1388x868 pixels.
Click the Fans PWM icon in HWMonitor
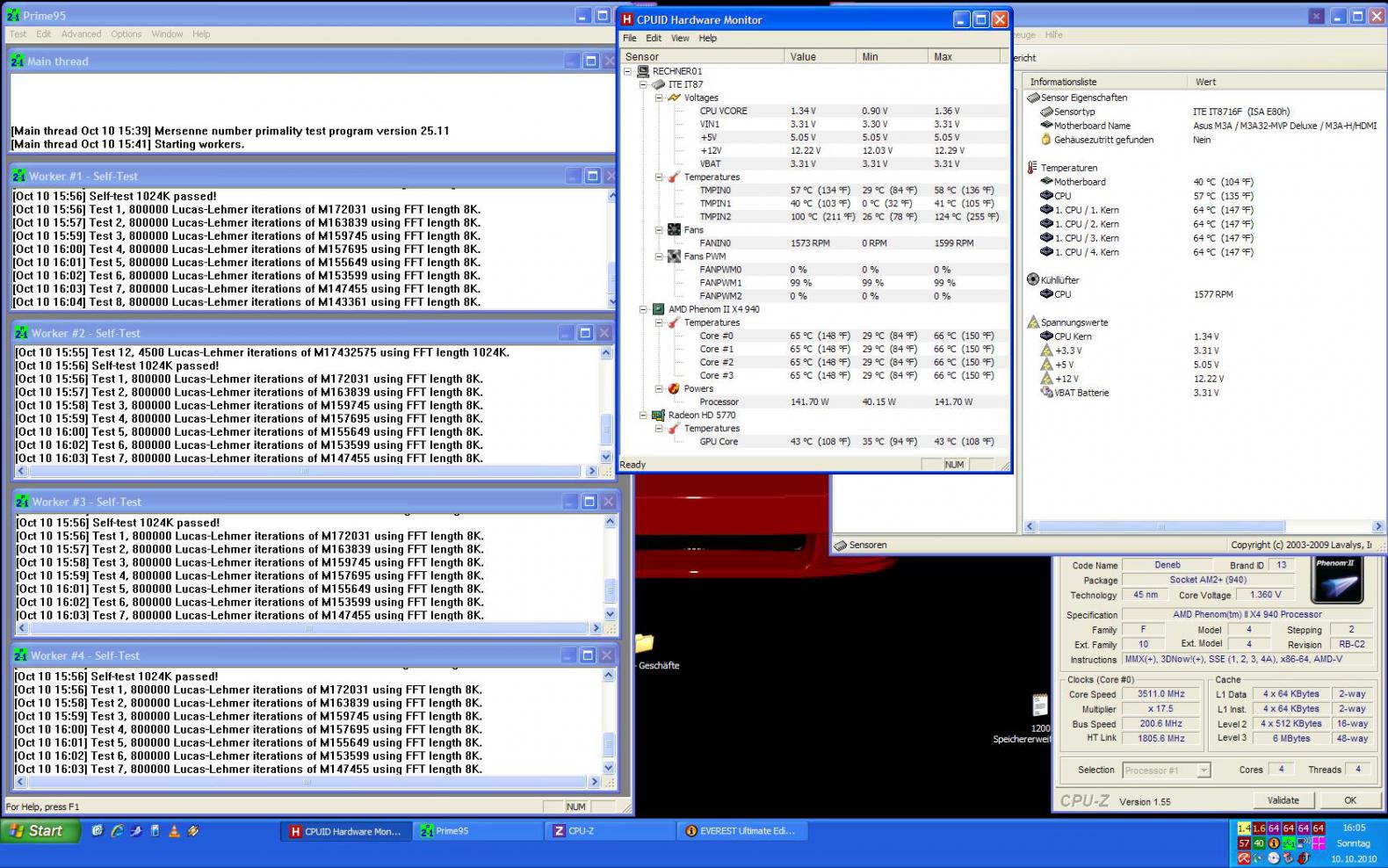[x=674, y=257]
